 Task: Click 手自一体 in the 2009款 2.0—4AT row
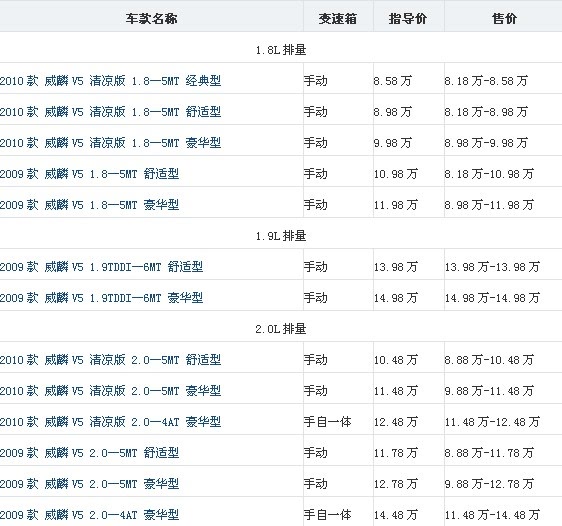tap(328, 515)
